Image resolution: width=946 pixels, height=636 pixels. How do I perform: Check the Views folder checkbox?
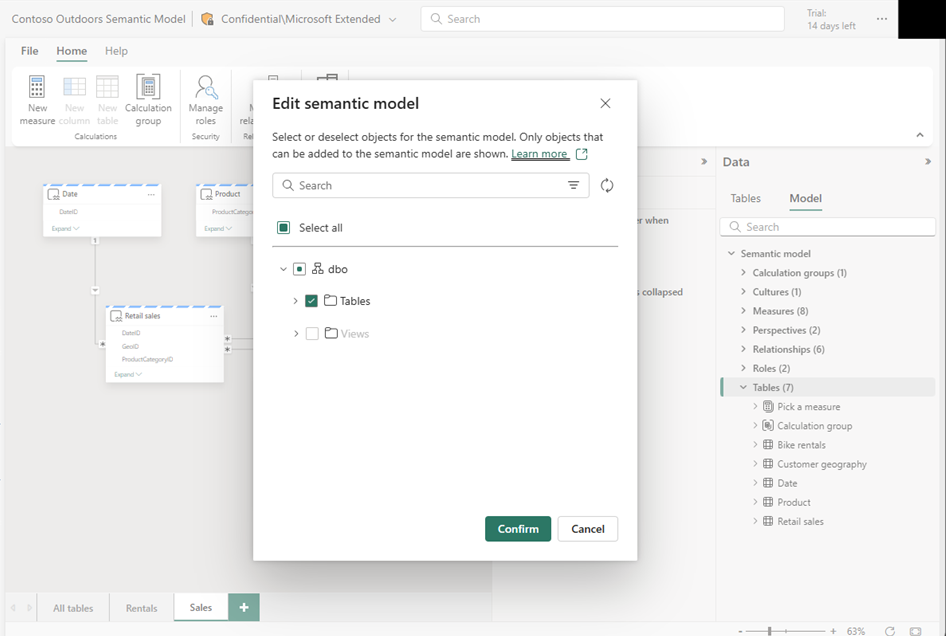click(x=312, y=333)
